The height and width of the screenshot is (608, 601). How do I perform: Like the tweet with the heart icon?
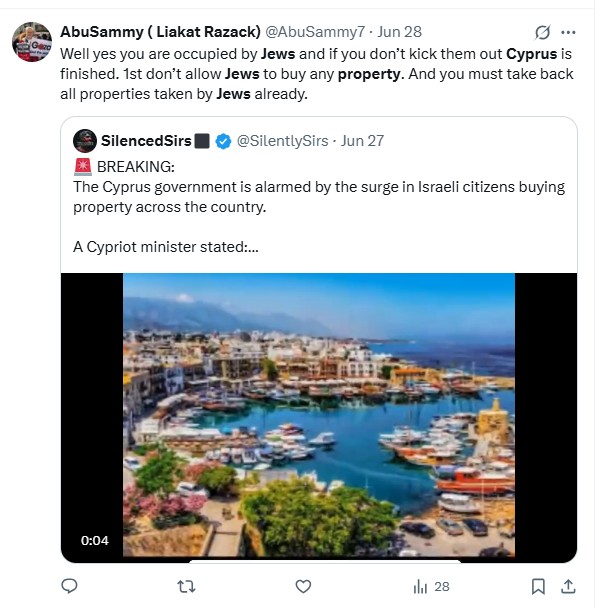coord(303,586)
